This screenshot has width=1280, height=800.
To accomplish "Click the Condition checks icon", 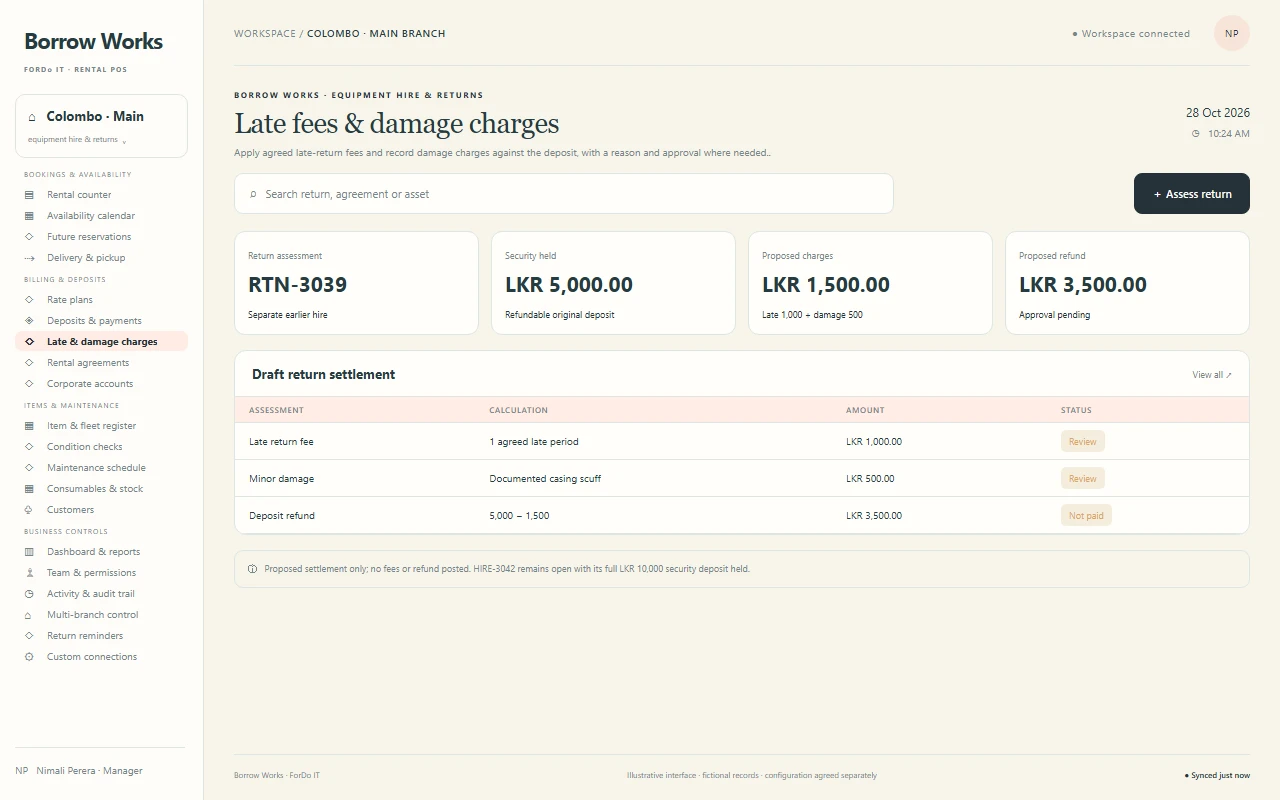I will [x=29, y=447].
